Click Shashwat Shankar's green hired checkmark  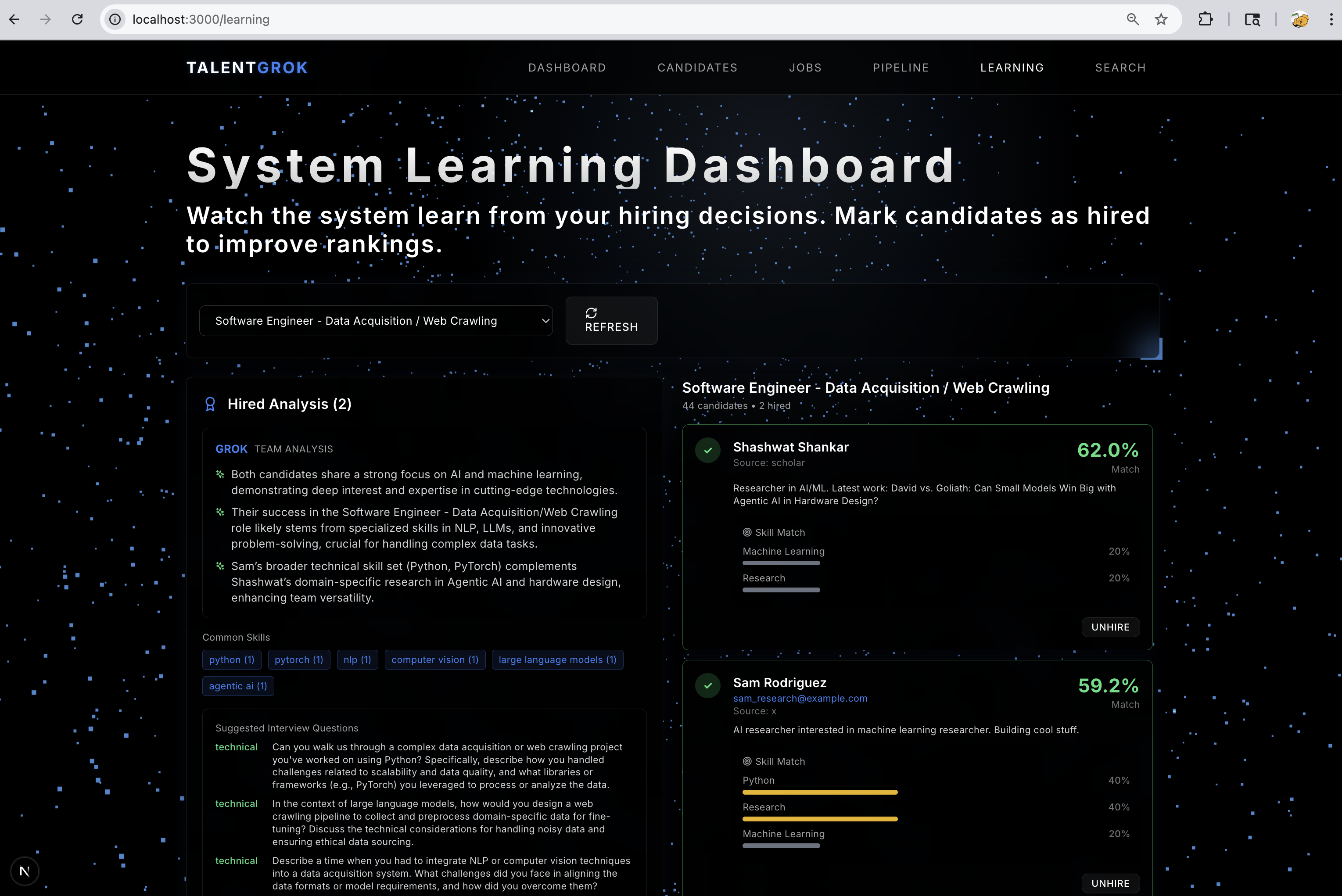(707, 450)
